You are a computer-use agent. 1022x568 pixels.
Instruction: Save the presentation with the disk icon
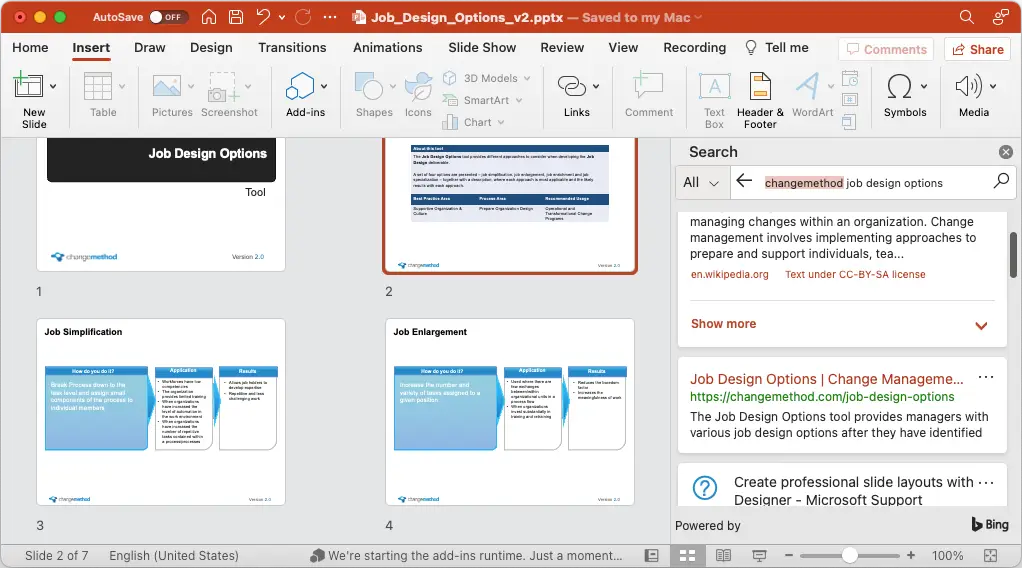[x=236, y=17]
